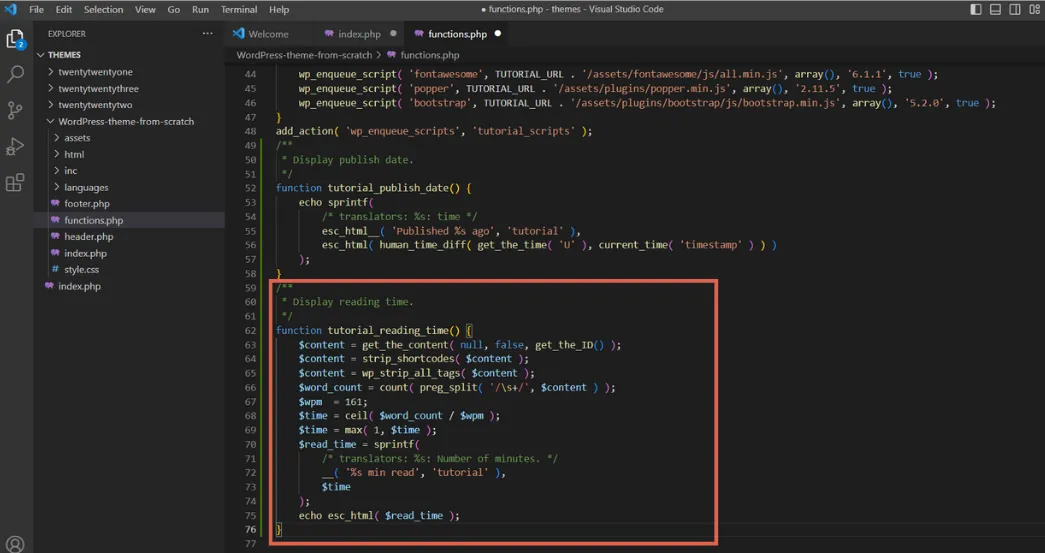Open style.css in the explorer
Screen dimensions: 1045x553
click(81, 270)
